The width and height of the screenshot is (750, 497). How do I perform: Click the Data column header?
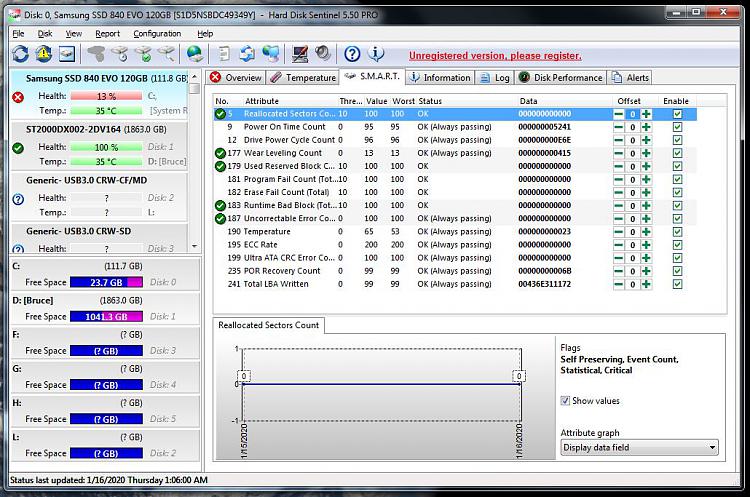point(563,101)
